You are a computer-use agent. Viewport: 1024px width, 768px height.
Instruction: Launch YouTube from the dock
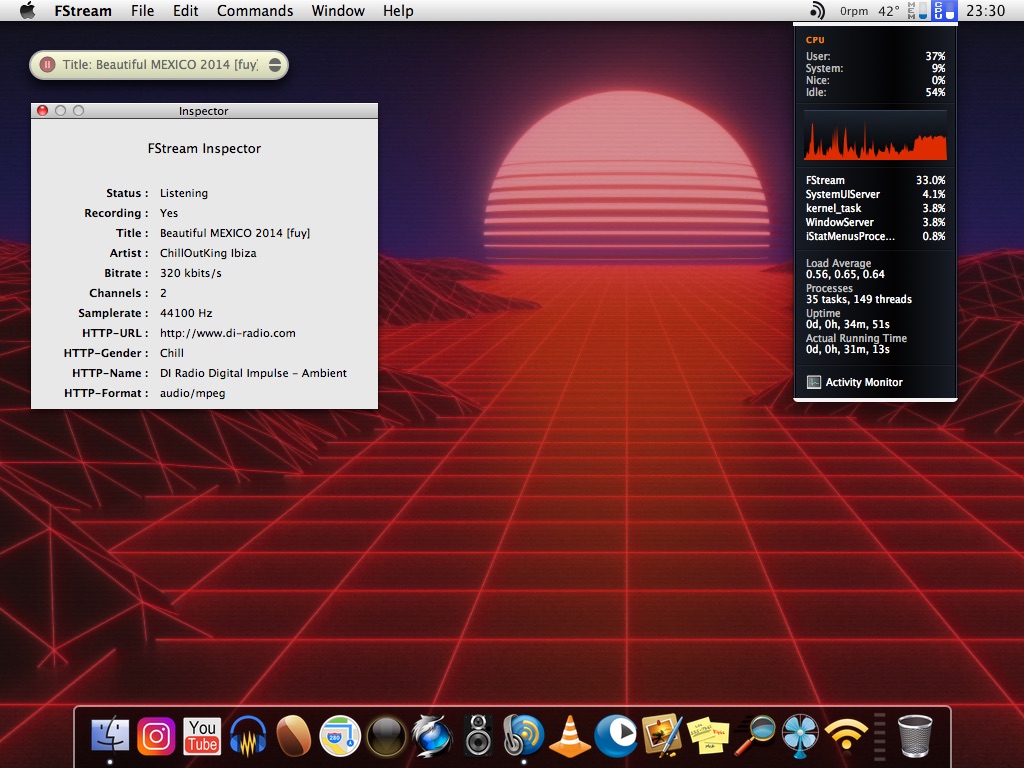tap(202, 736)
